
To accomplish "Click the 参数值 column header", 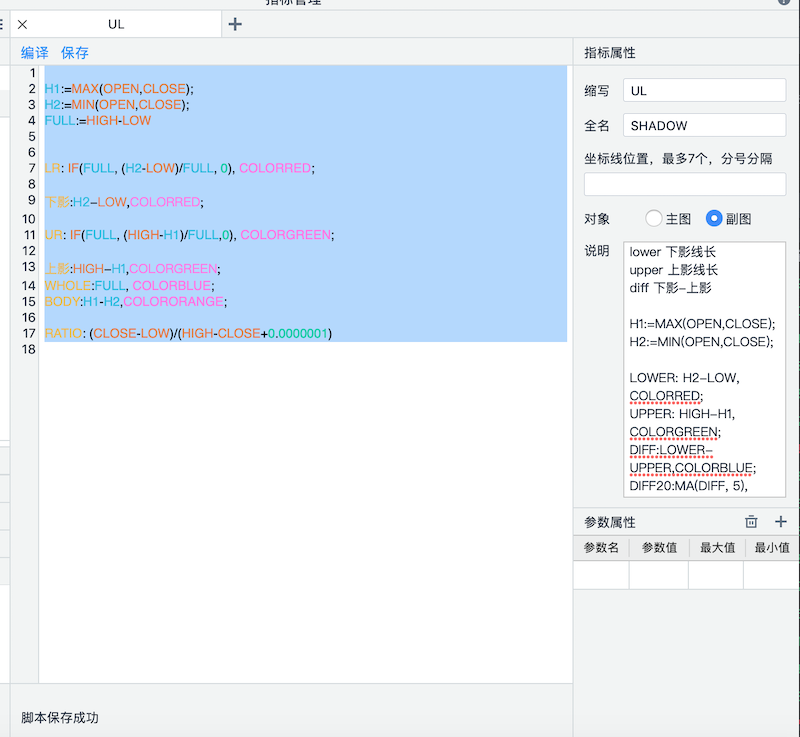I will click(659, 547).
